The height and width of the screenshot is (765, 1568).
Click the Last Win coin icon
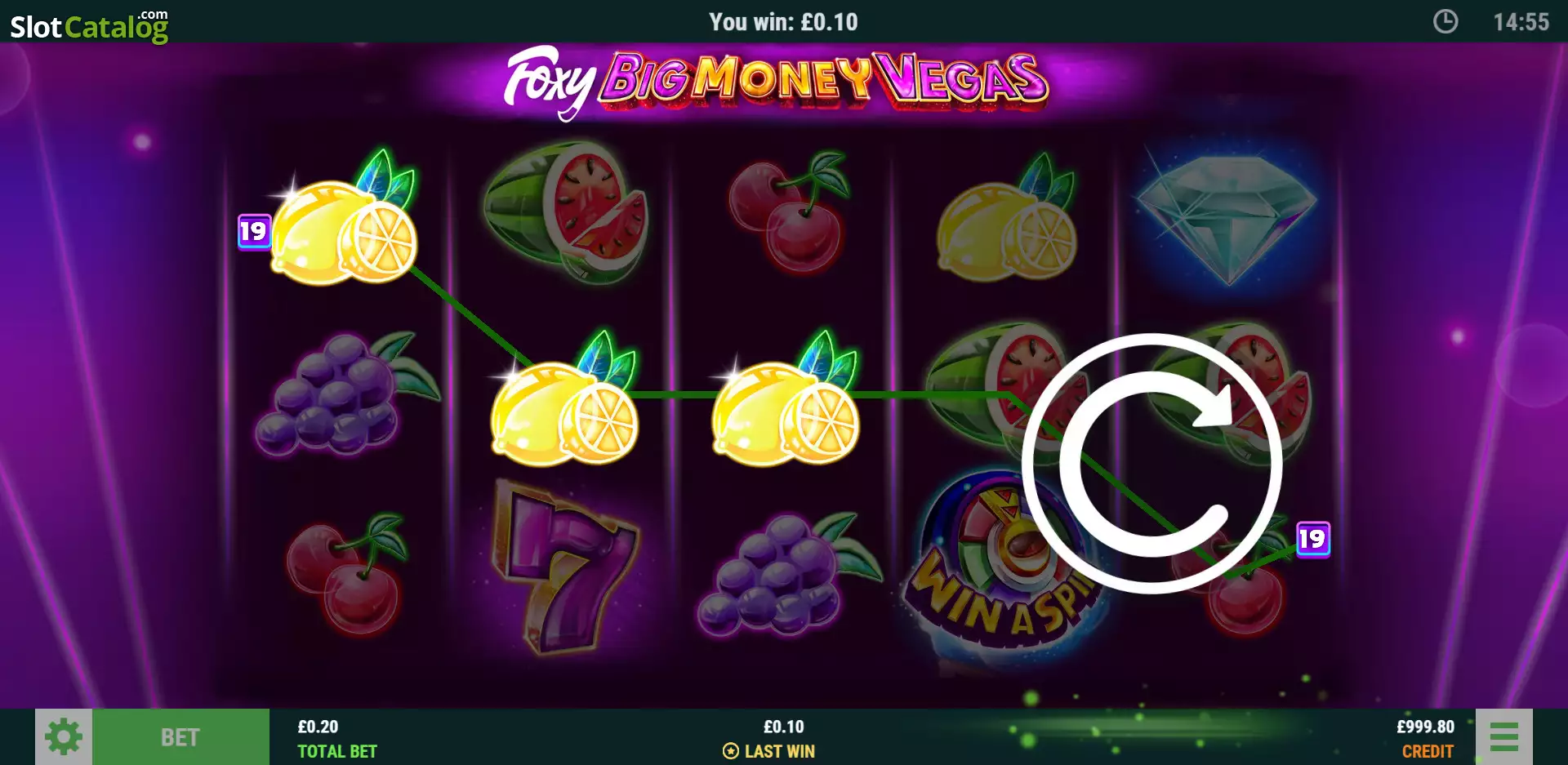731,751
